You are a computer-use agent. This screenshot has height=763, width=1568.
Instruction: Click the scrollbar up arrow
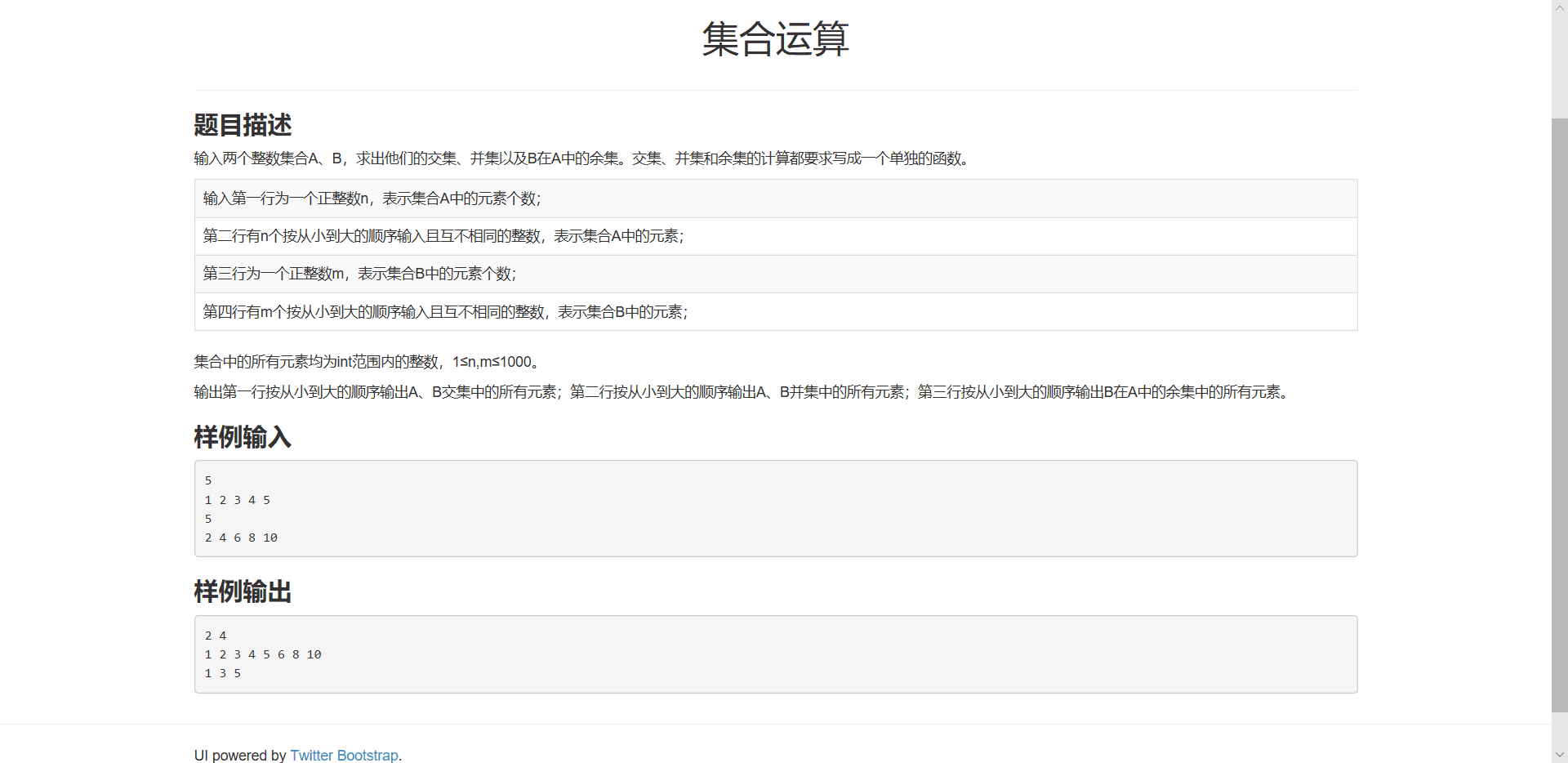(1560, 7)
